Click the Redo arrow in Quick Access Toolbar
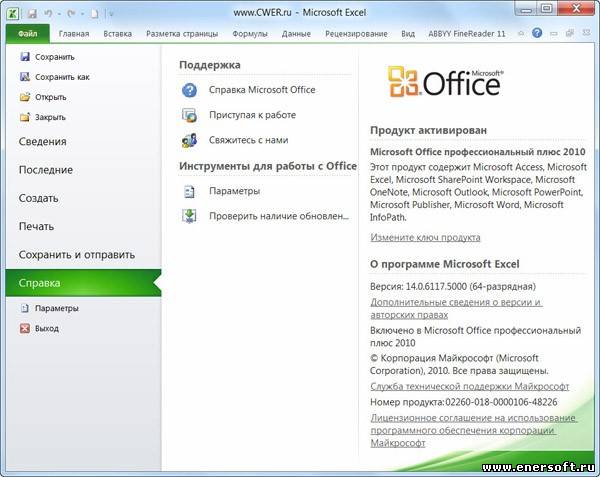Image resolution: width=600 pixels, height=477 pixels. click(71, 14)
